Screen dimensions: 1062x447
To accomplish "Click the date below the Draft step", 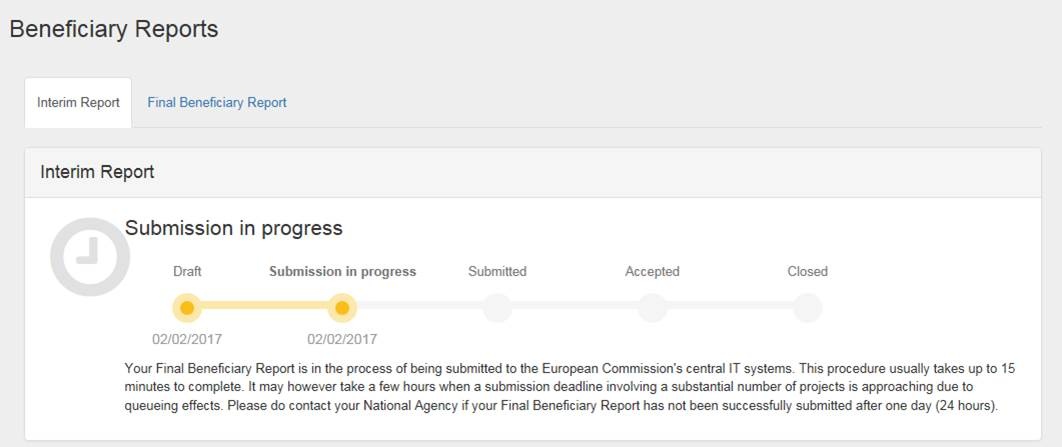I will pyautogui.click(x=187, y=339).
